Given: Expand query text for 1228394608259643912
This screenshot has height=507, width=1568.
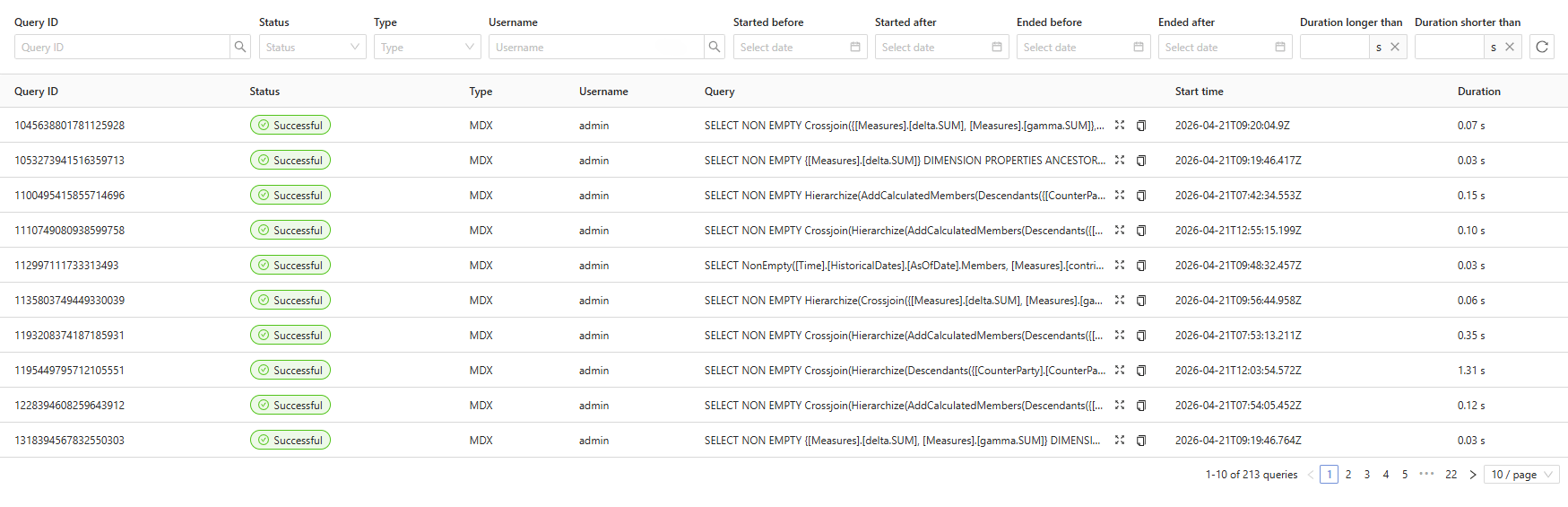Looking at the screenshot, I should coord(1120,406).
